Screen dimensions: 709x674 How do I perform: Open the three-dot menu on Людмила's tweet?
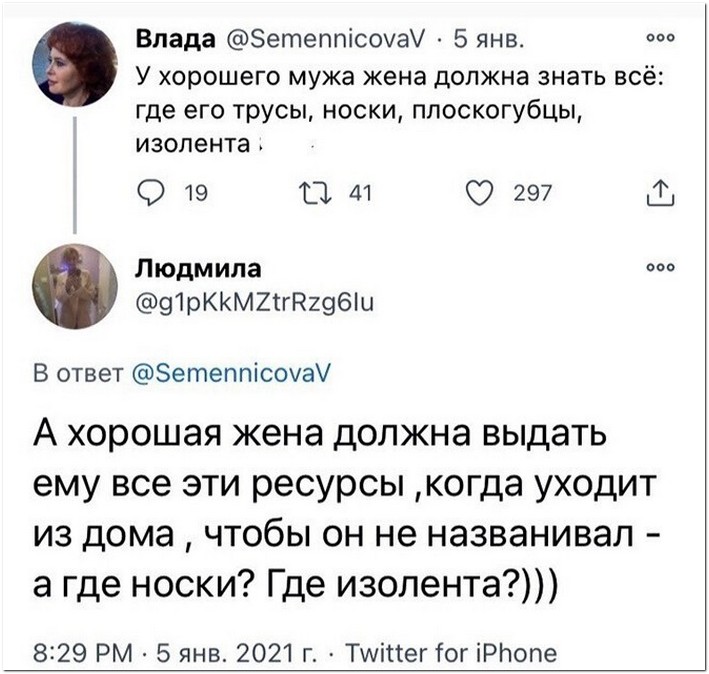click(x=661, y=268)
